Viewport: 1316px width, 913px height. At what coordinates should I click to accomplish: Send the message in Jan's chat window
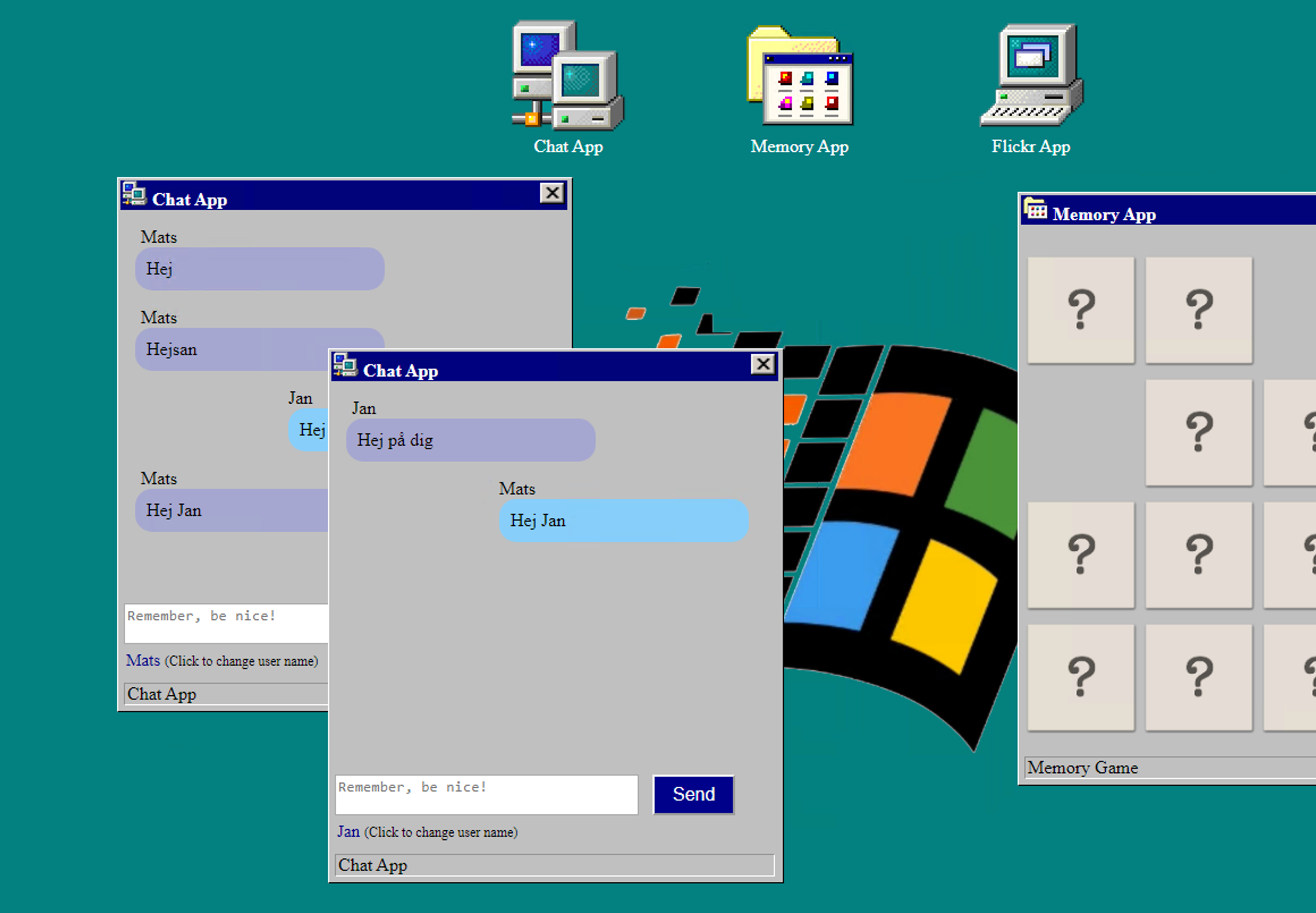694,794
